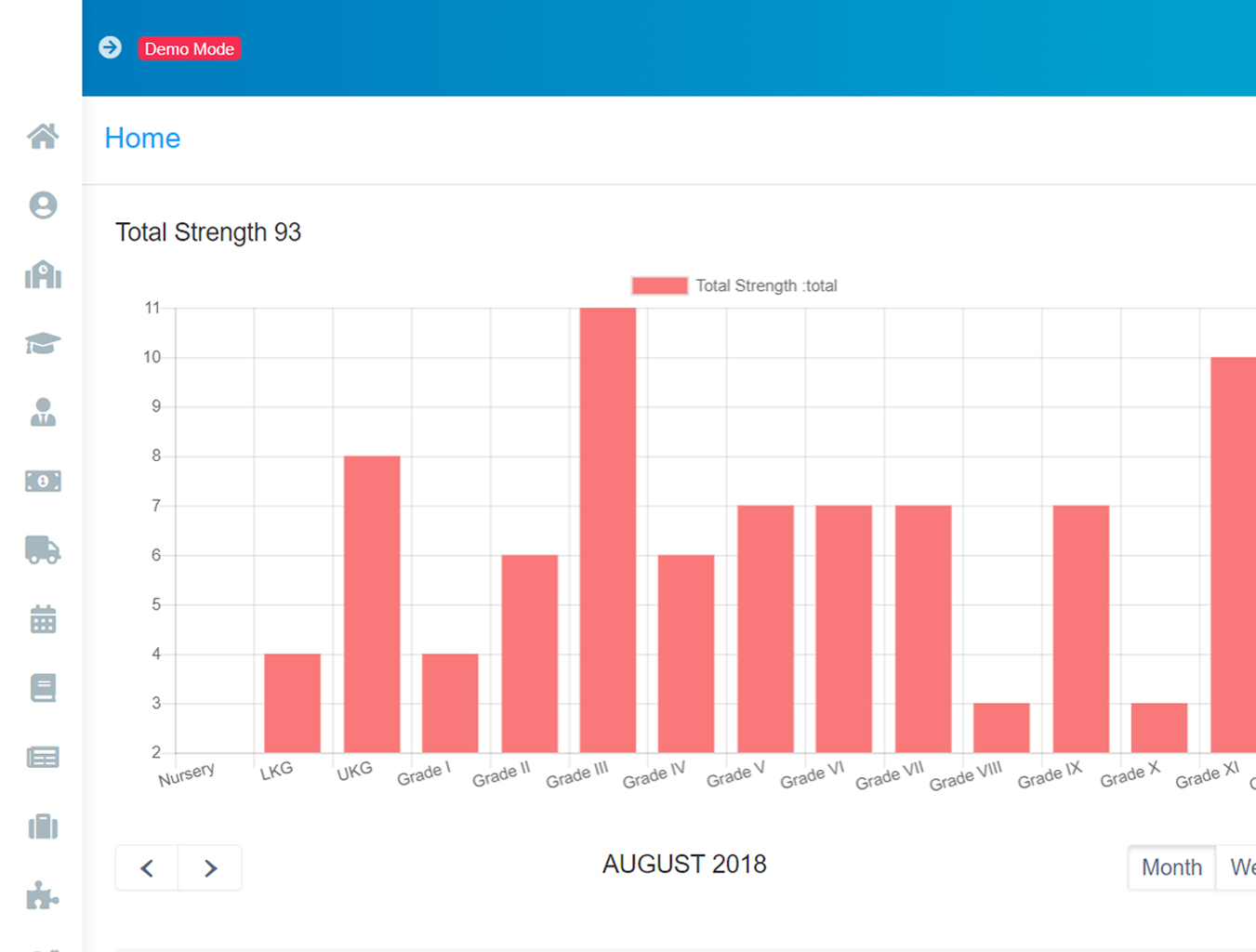Screen dimensions: 1256x952
Task: Click the Grade III bar in chart
Action: tap(608, 530)
